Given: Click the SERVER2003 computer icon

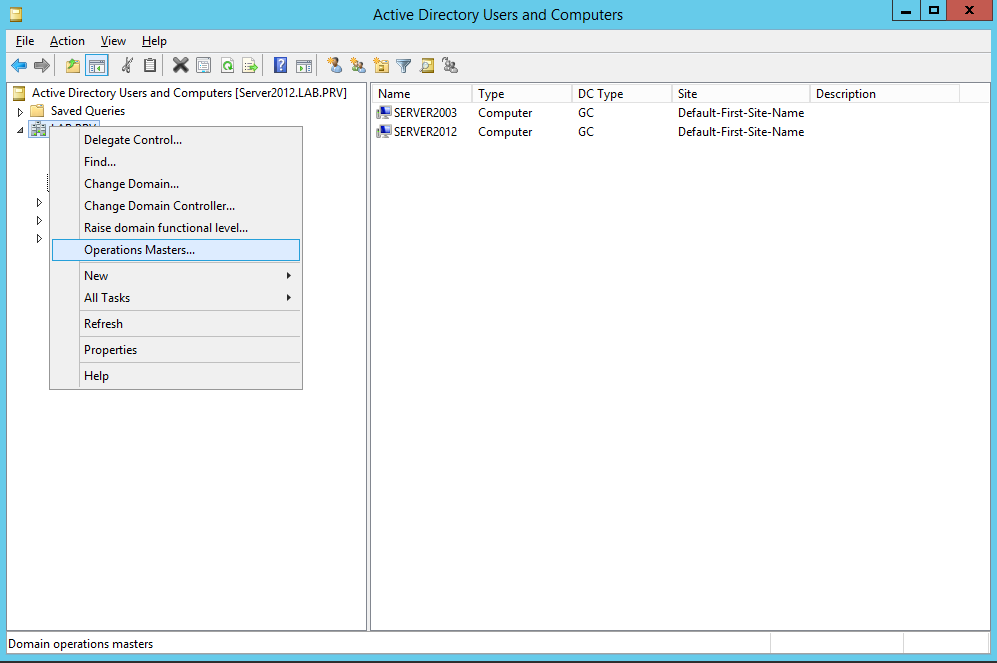Looking at the screenshot, I should pos(383,113).
